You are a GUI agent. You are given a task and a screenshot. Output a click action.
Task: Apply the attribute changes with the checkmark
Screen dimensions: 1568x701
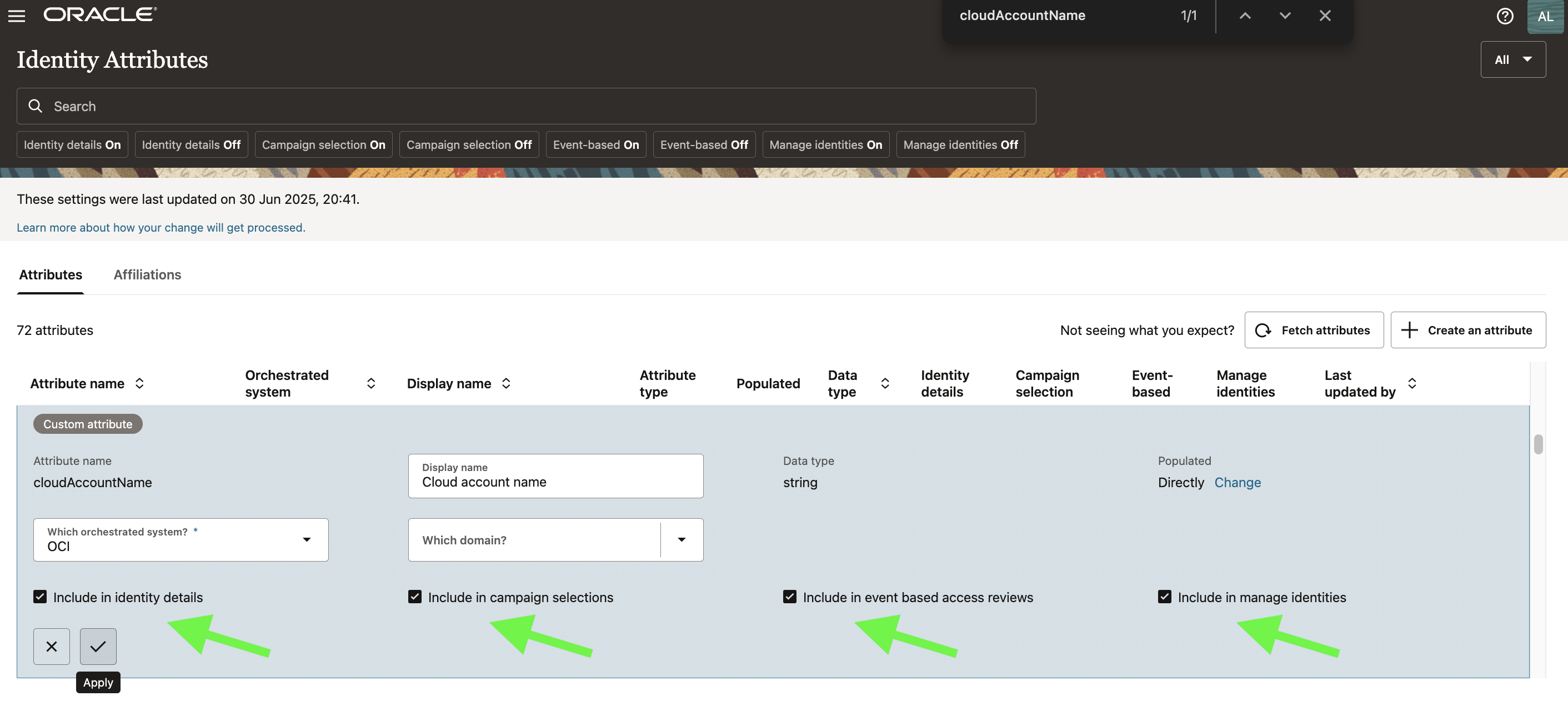97,646
